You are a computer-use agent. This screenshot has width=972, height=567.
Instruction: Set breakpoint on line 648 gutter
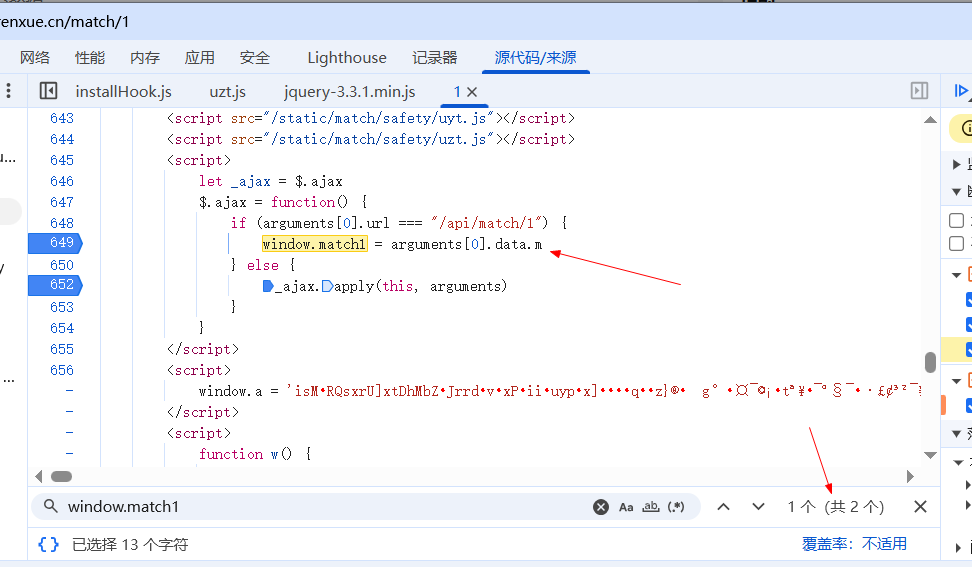point(61,222)
